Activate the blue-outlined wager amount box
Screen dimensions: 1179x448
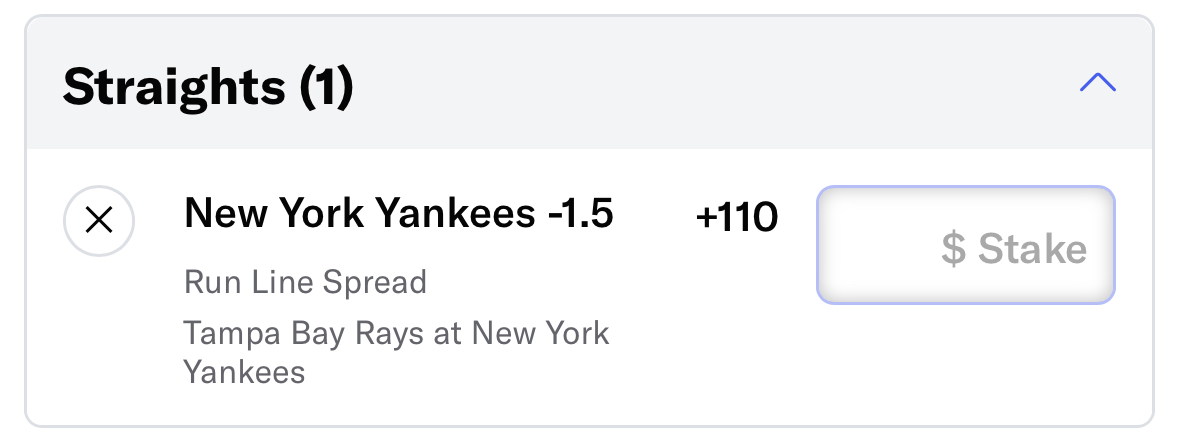click(x=965, y=245)
